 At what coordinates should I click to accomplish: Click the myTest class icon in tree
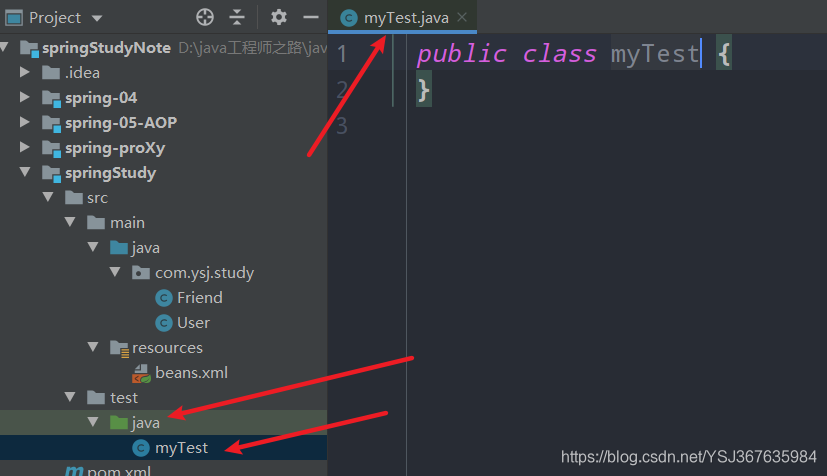141,448
